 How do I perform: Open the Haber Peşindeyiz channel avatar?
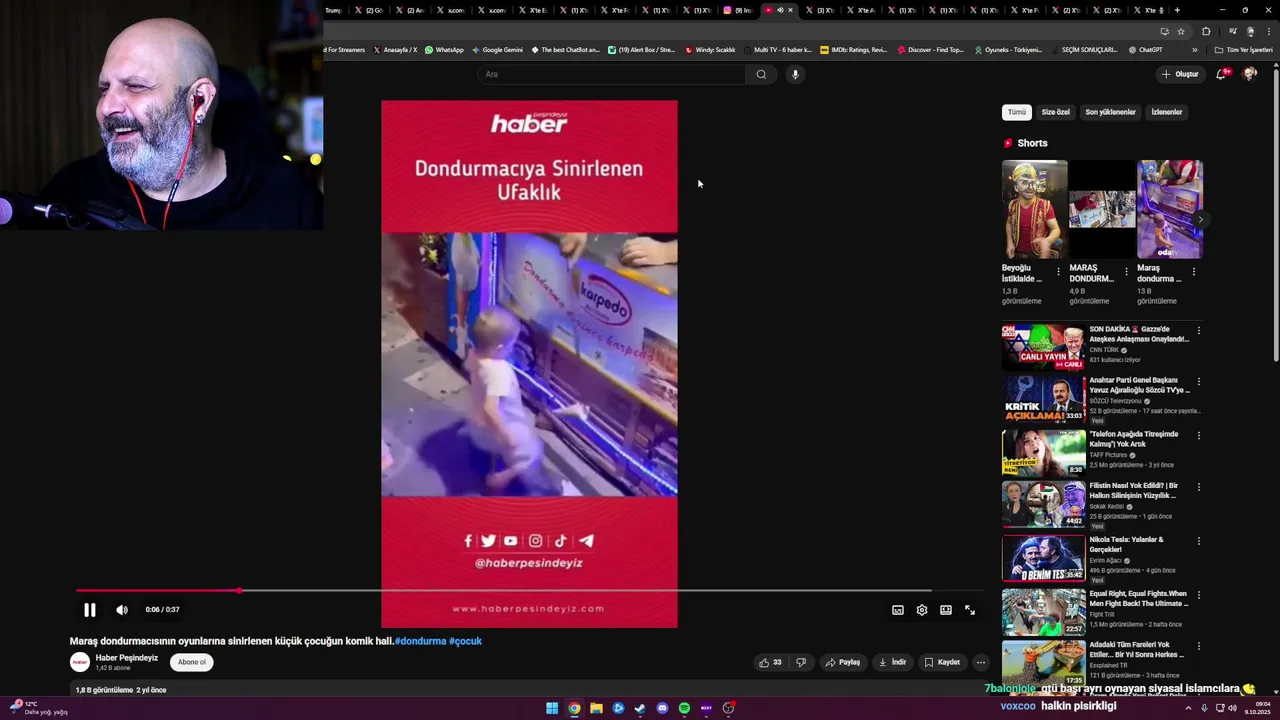(x=80, y=662)
